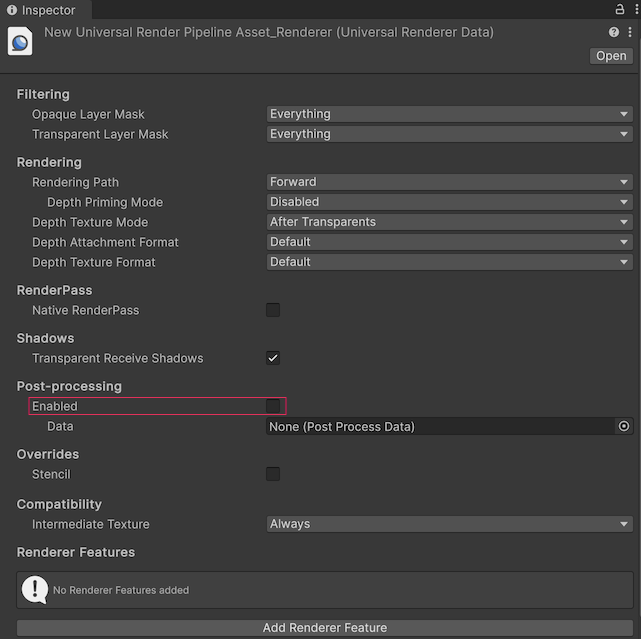
Task: Click the Post Process Data field
Action: tap(440, 426)
